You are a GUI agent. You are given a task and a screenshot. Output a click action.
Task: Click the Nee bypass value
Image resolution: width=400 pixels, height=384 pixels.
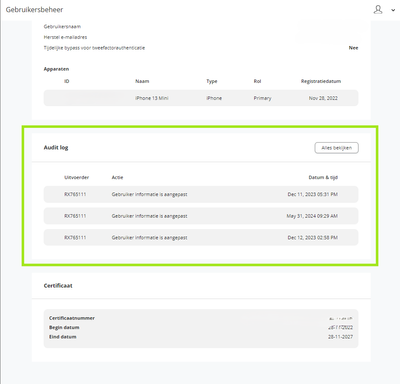(353, 48)
